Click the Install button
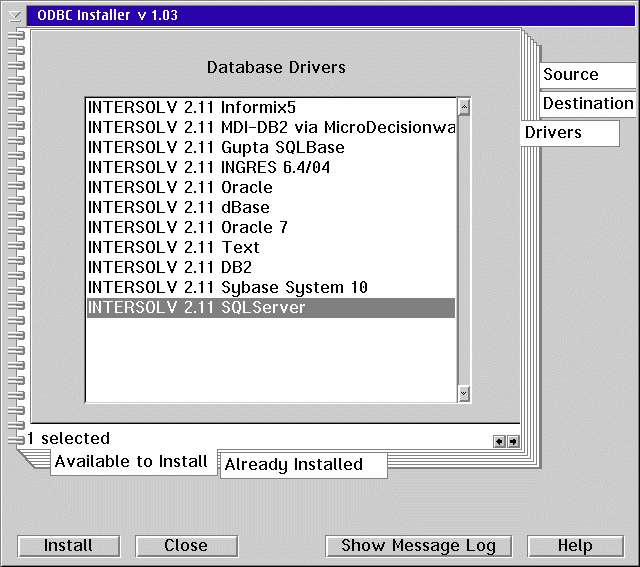This screenshot has width=640, height=567. 69,546
